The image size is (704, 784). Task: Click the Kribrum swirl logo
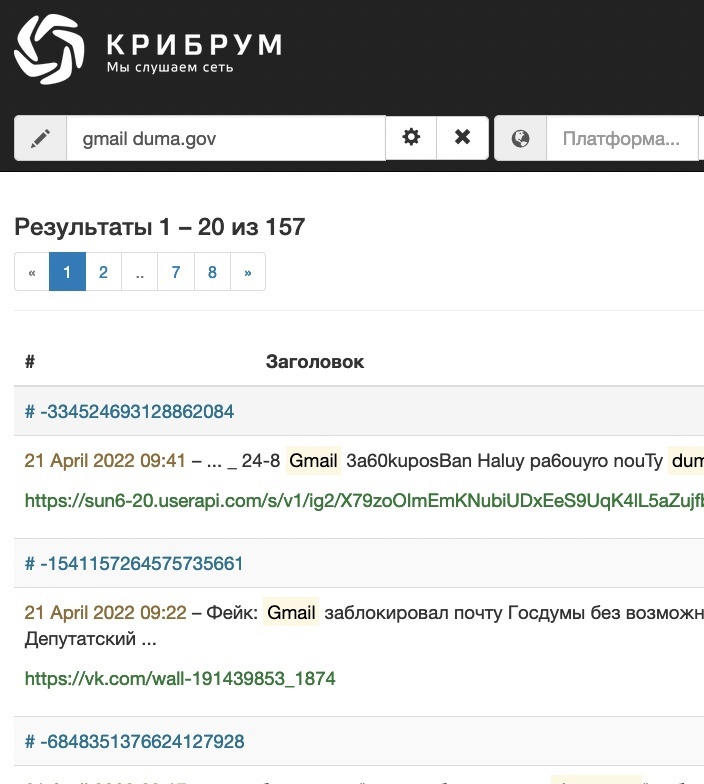[49, 48]
